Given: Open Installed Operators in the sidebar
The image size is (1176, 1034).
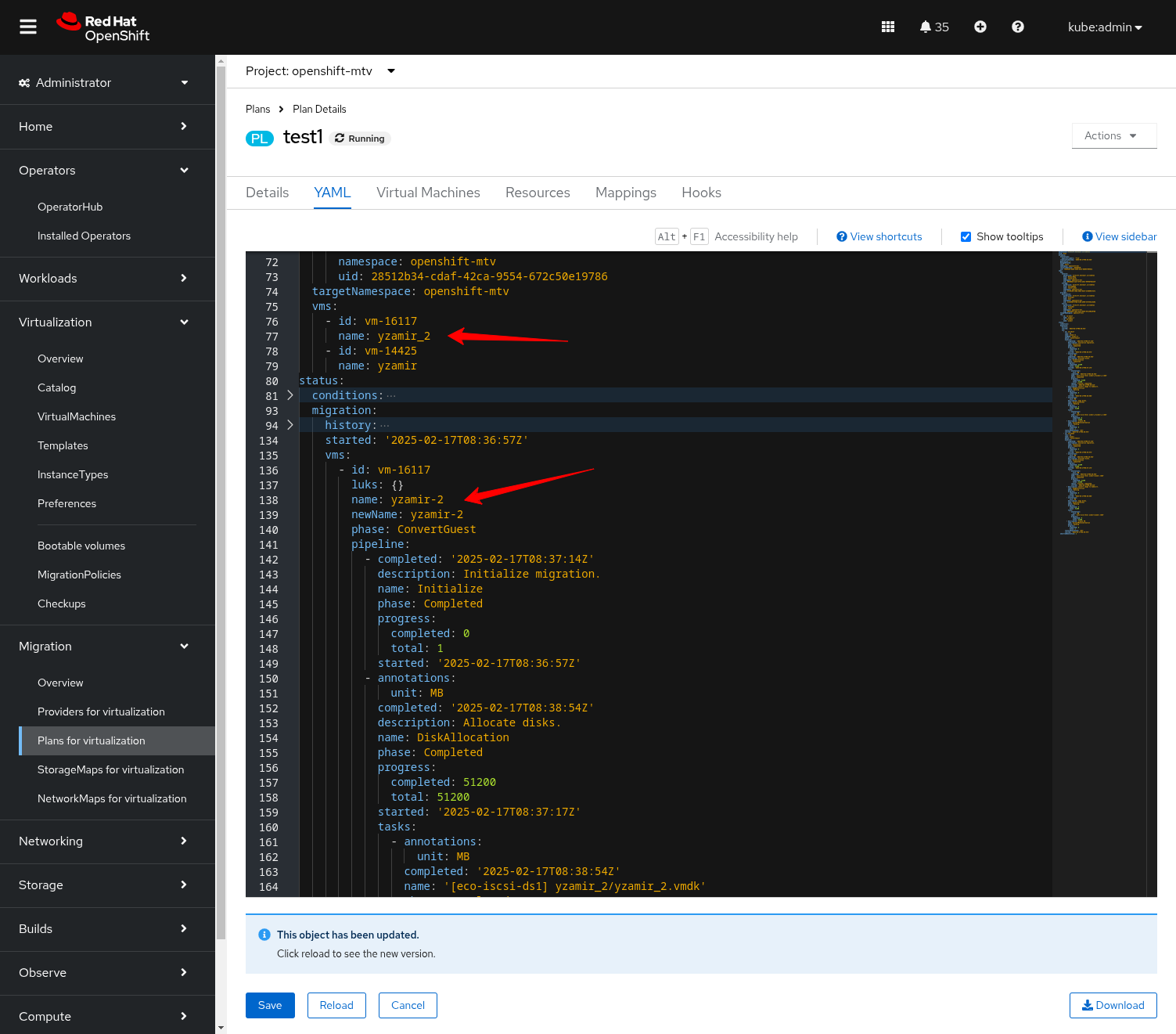Looking at the screenshot, I should click(x=107, y=236).
